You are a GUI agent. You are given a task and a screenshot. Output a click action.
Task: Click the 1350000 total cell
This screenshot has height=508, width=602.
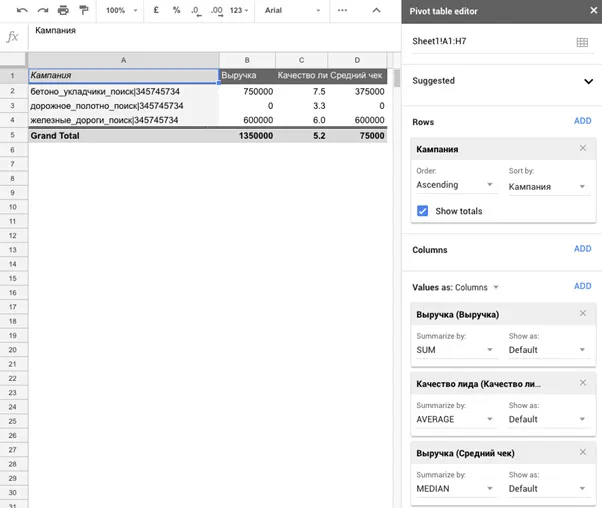(247, 136)
